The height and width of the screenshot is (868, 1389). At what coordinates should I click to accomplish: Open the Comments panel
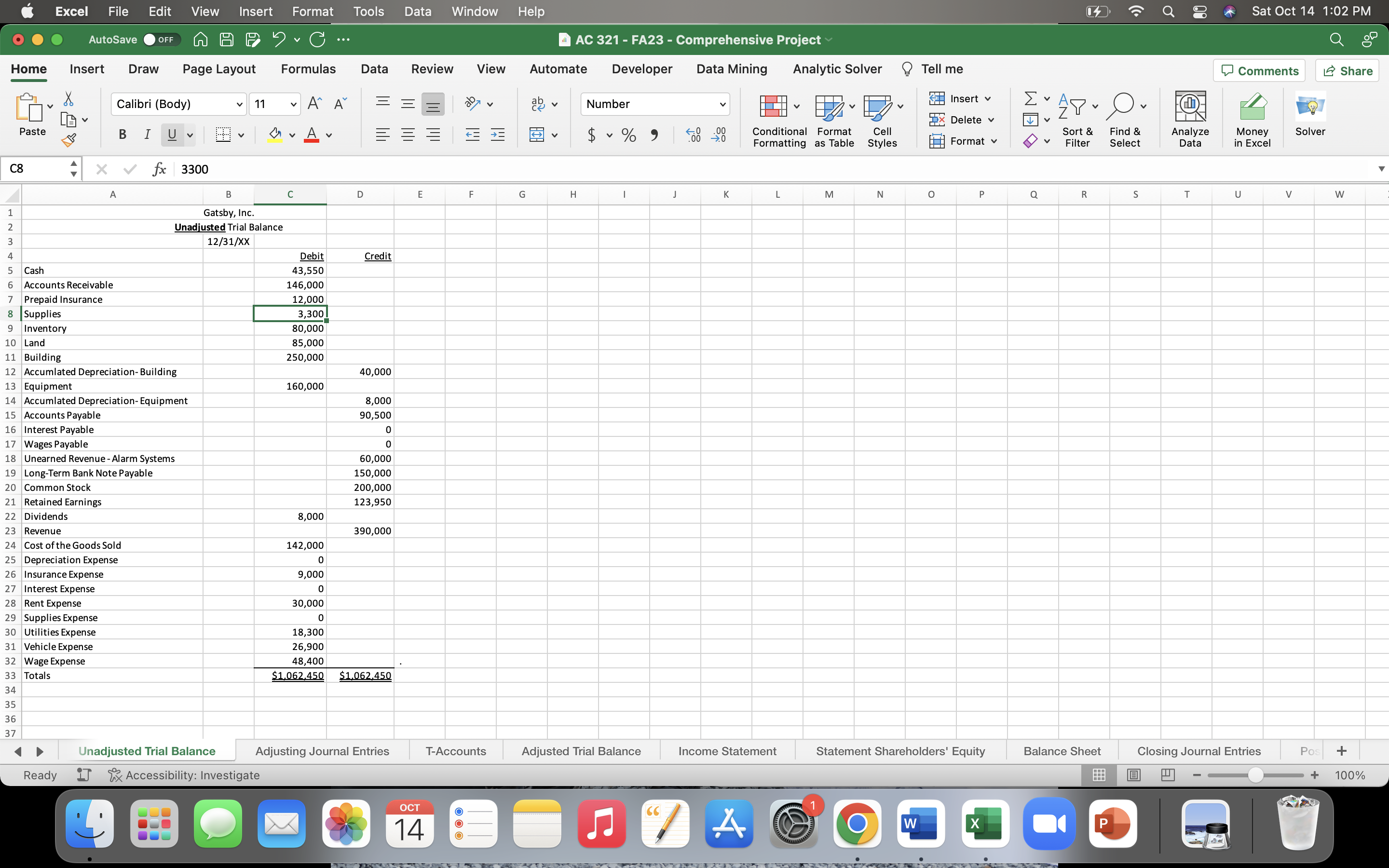click(1259, 70)
